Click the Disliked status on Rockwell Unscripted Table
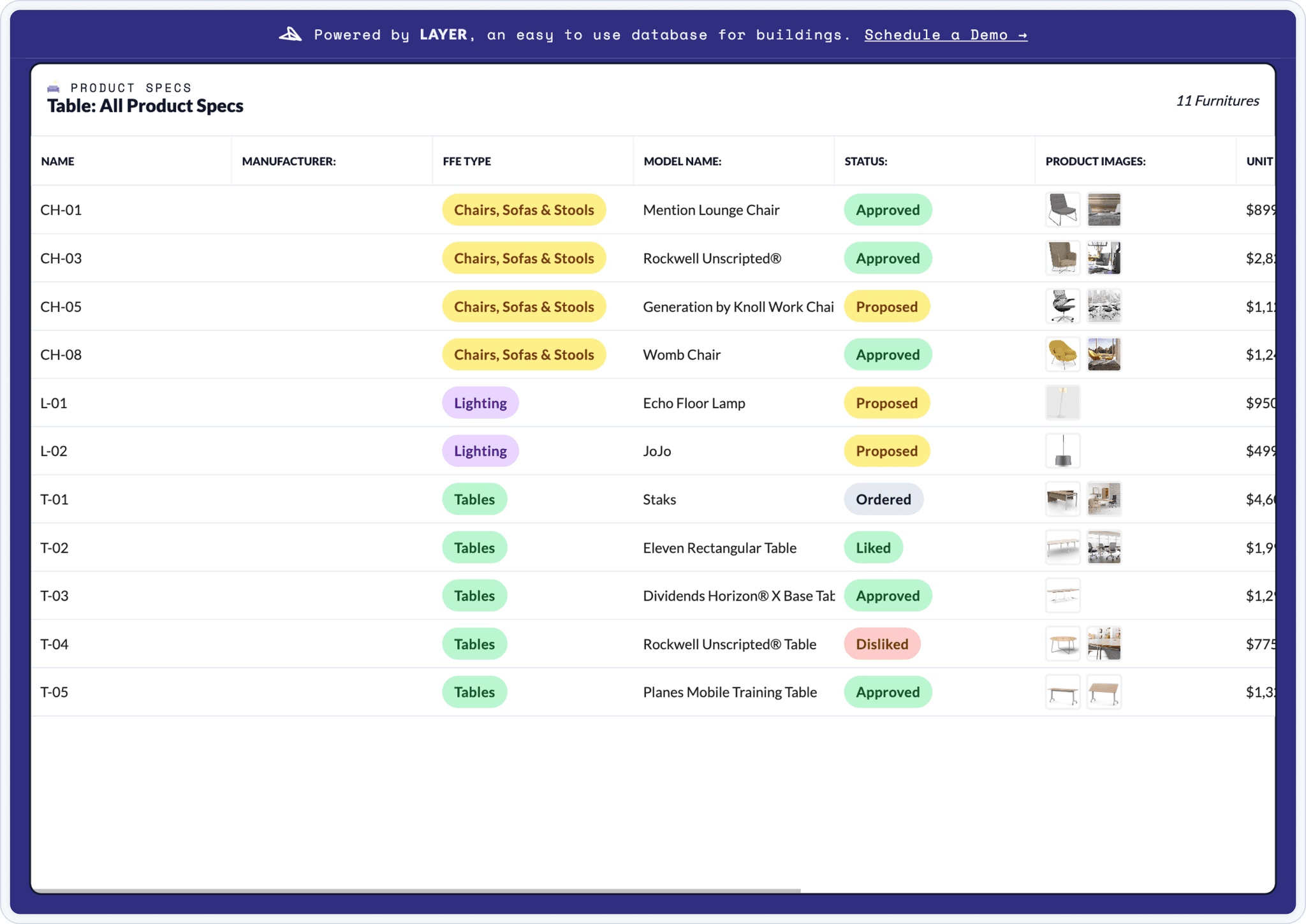Screen dimensions: 1306x924 (x=882, y=643)
